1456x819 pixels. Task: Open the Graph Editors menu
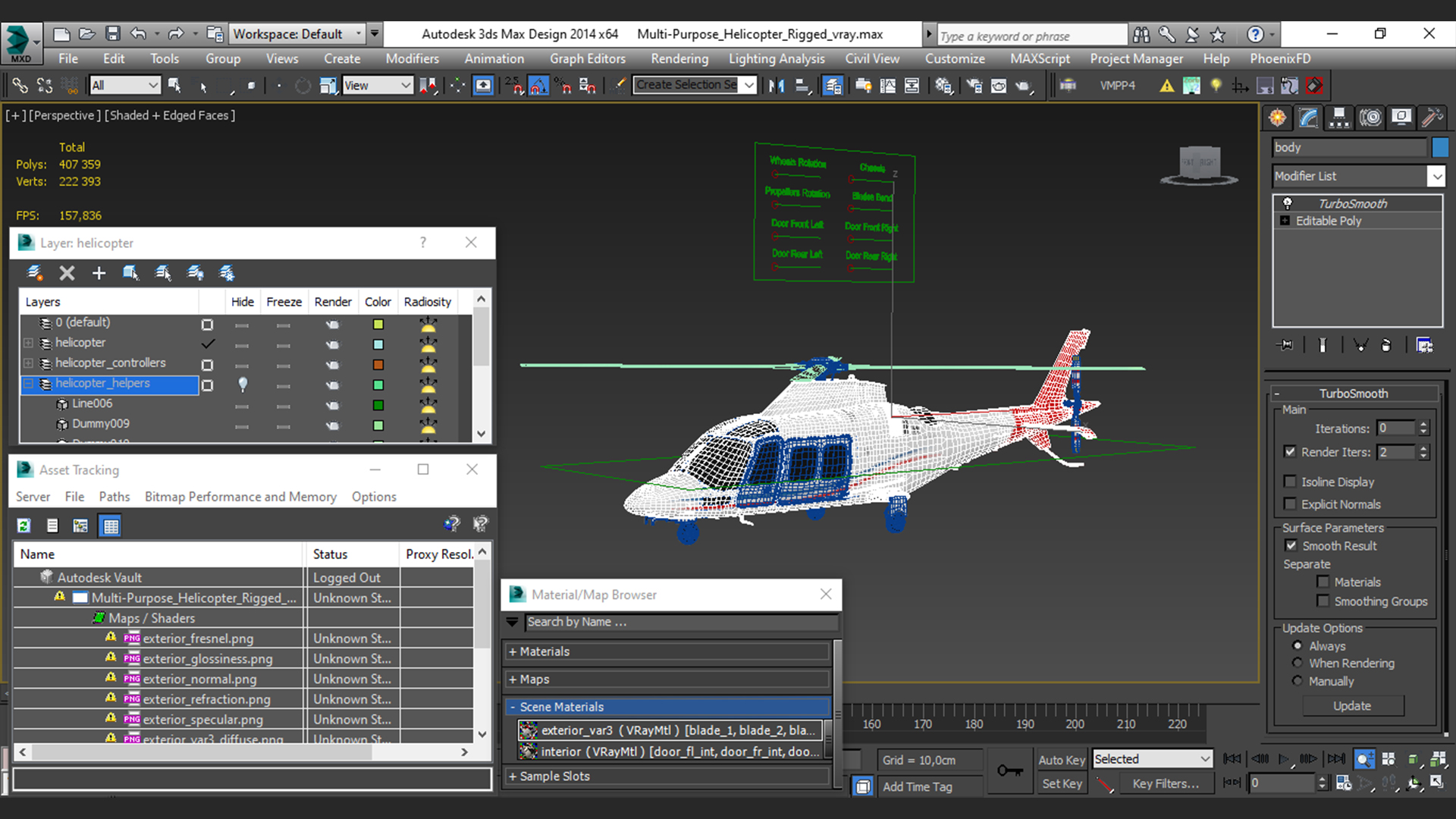[x=587, y=58]
